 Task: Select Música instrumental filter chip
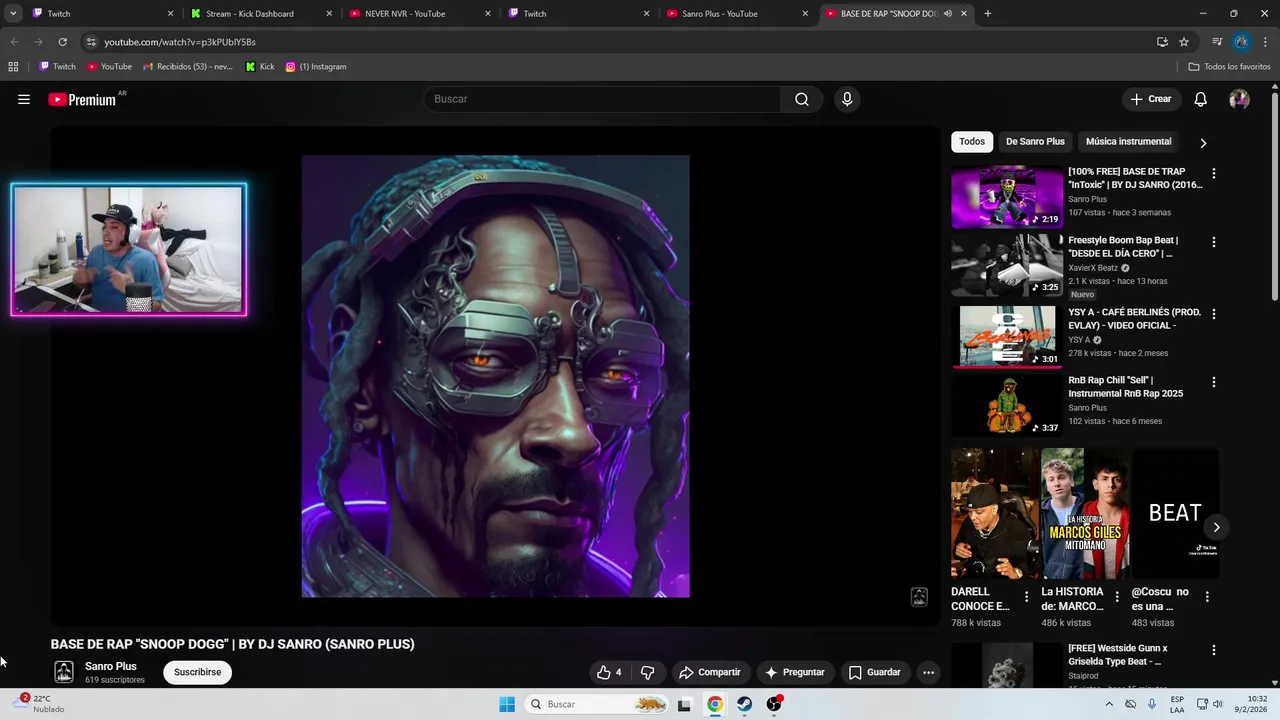pyautogui.click(x=1128, y=142)
